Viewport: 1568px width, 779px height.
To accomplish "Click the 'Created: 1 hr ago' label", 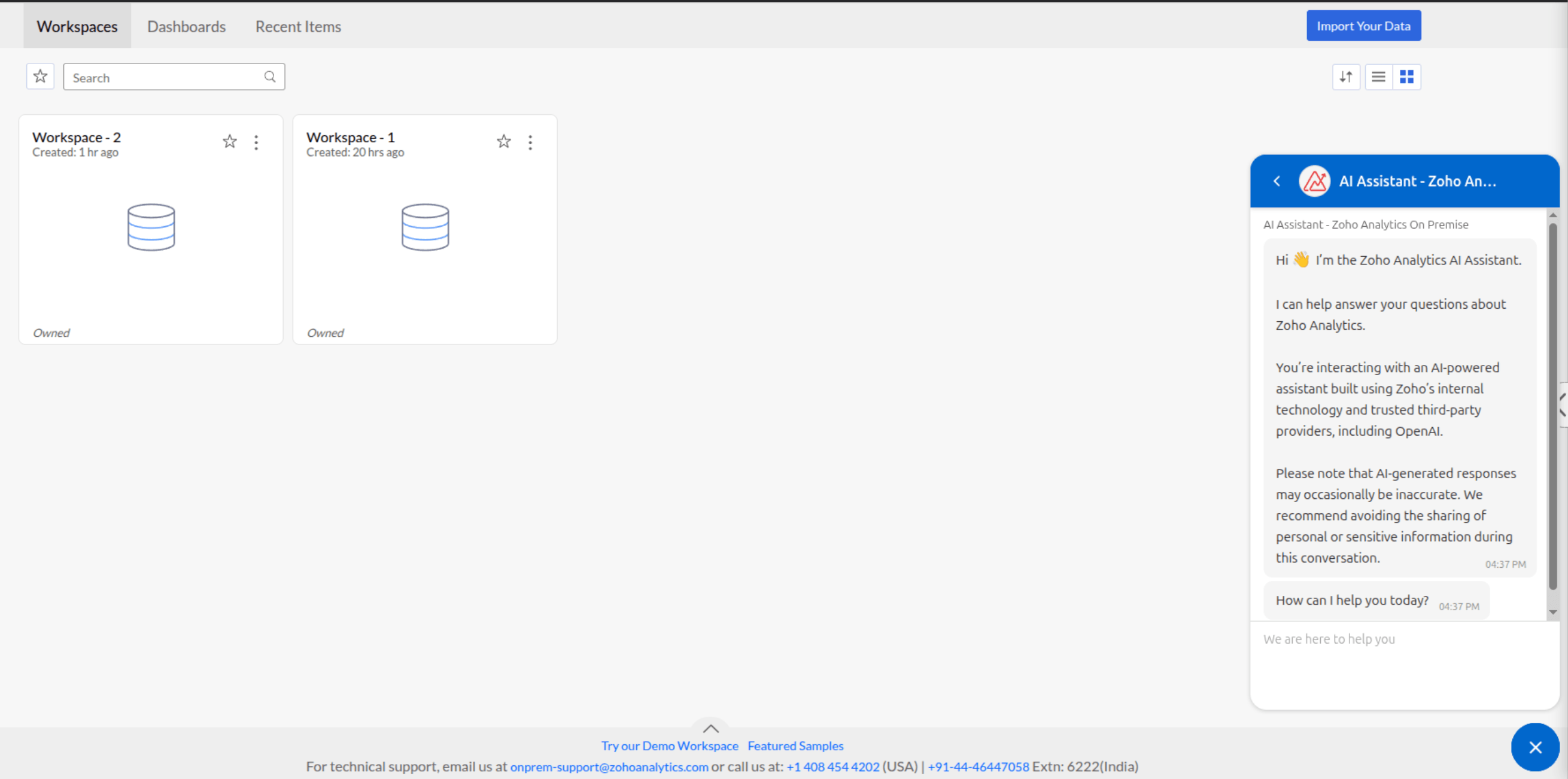I will click(75, 152).
